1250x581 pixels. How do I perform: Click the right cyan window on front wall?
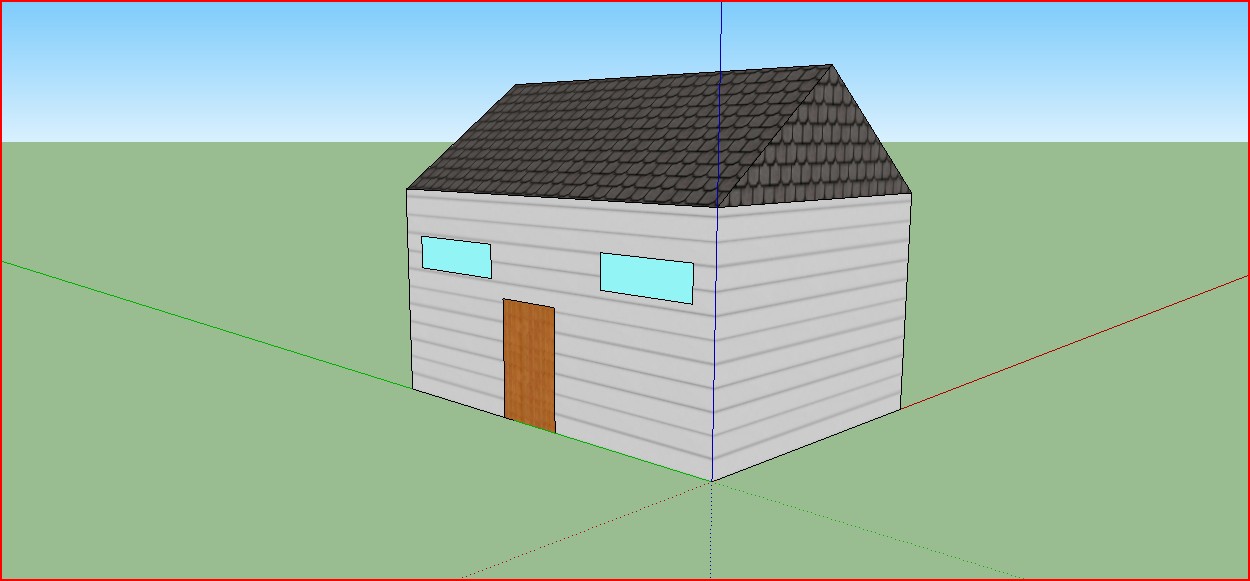(x=646, y=277)
